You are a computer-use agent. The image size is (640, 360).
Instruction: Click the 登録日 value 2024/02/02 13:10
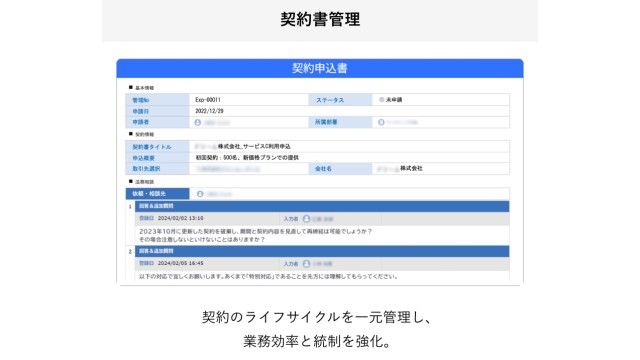pos(180,218)
